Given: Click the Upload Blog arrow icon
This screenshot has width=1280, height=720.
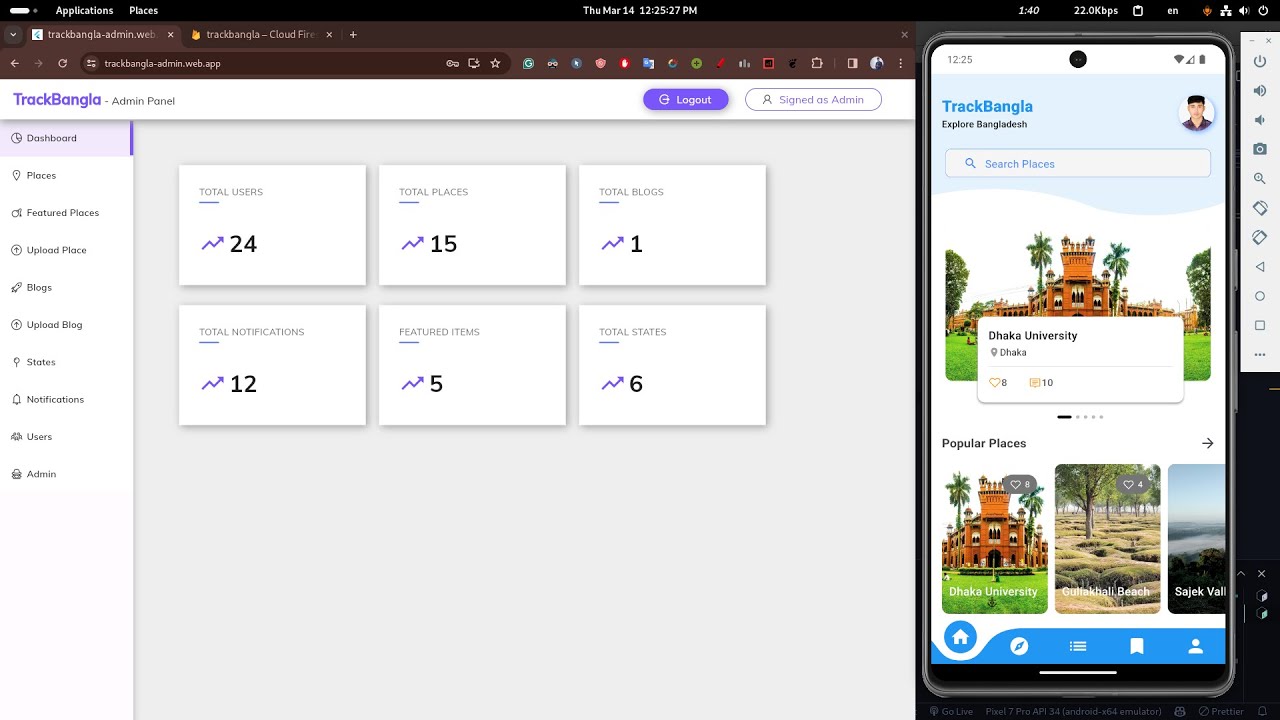Looking at the screenshot, I should [17, 325].
